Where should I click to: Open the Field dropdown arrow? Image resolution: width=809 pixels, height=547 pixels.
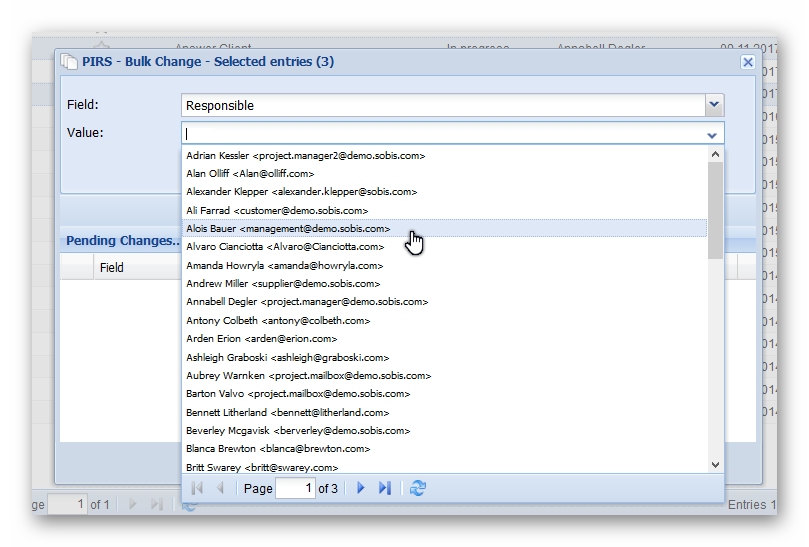point(713,105)
